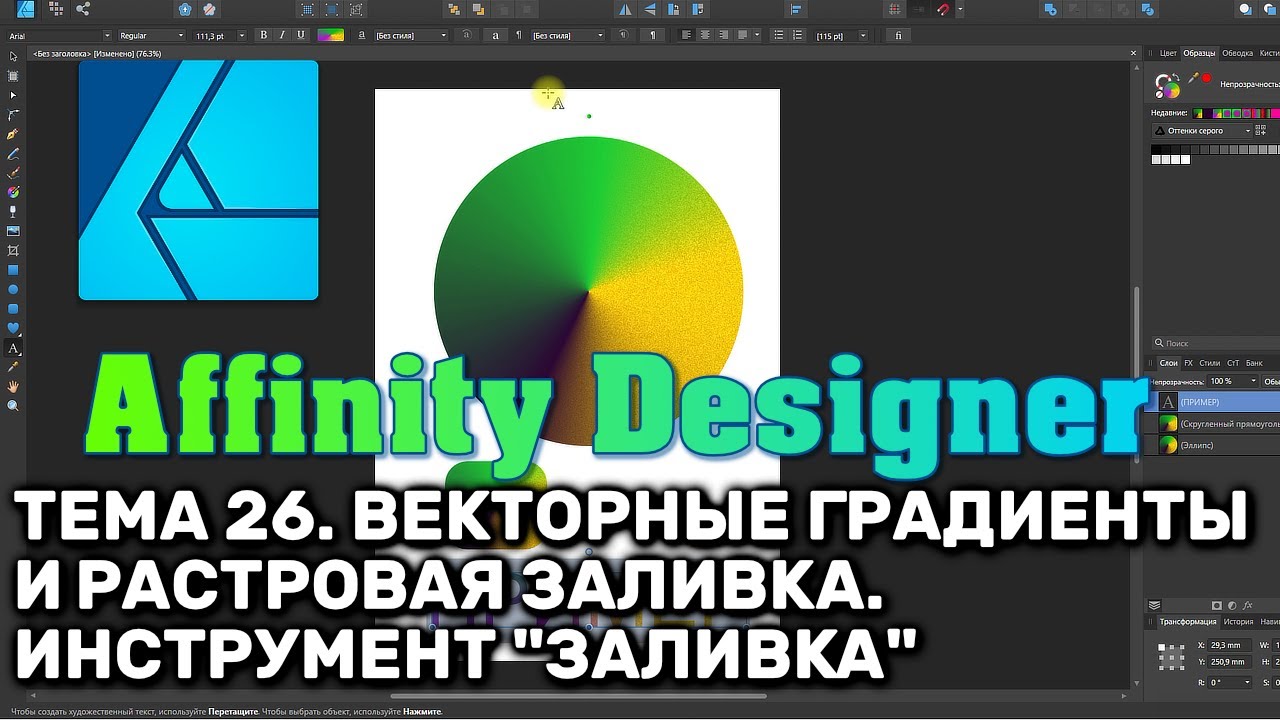
Task: Select the Artboard tool
Action: (x=13, y=75)
